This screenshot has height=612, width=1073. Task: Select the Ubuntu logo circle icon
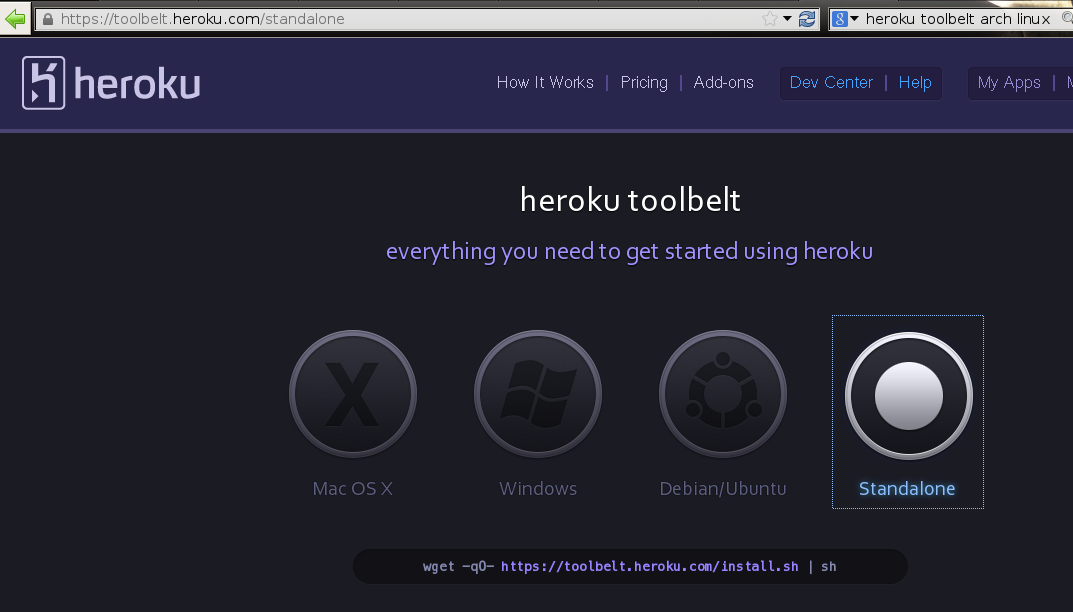pyautogui.click(x=723, y=394)
